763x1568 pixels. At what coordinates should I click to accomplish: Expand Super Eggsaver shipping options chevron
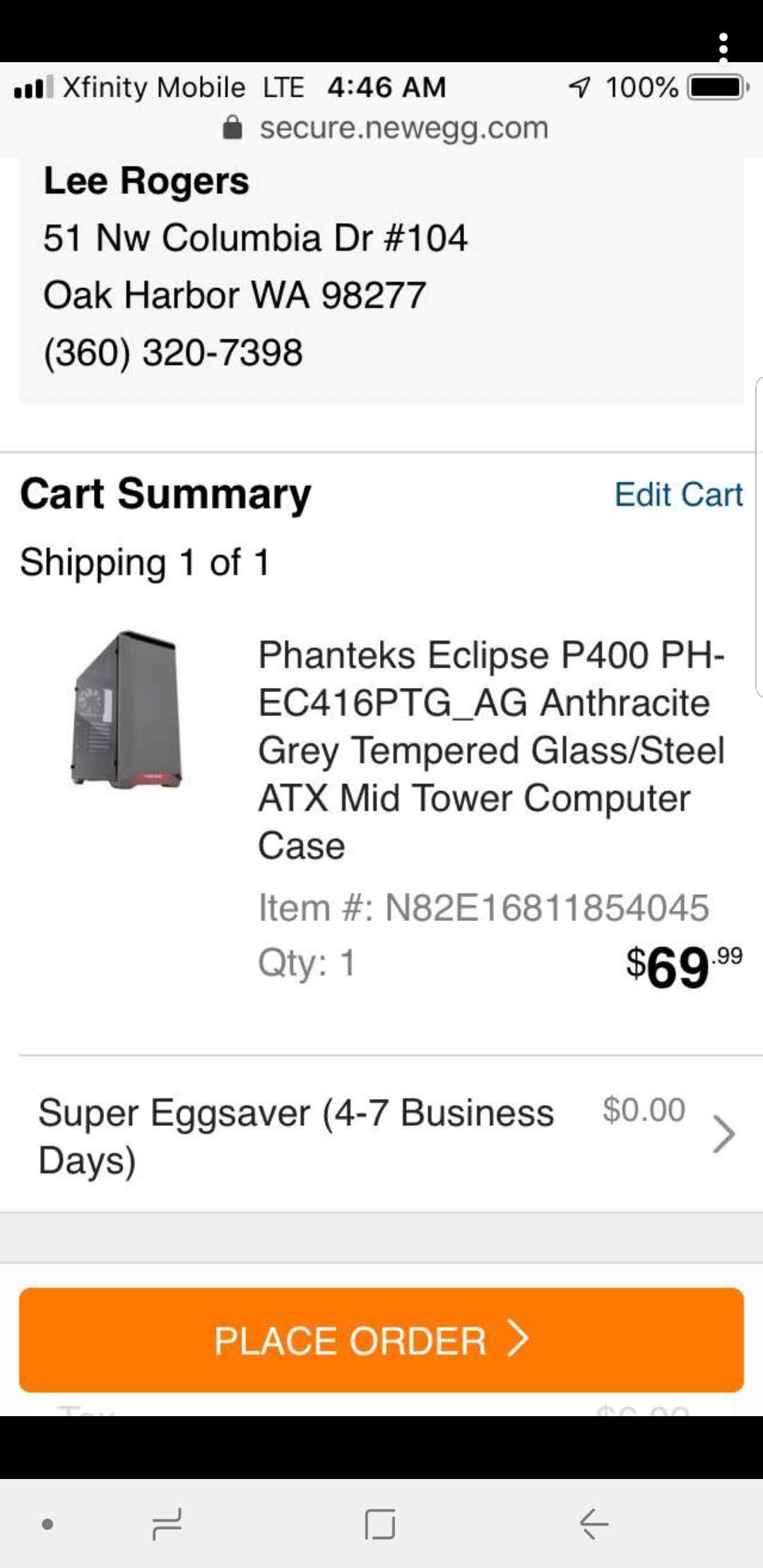click(723, 1134)
